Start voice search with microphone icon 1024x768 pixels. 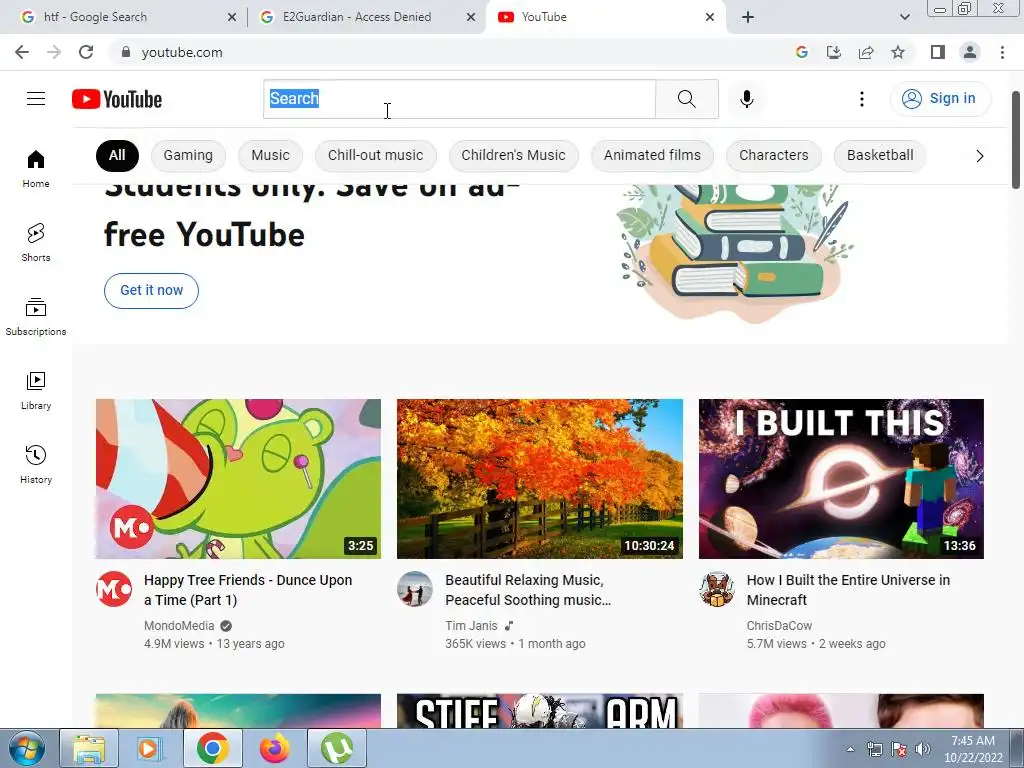tap(746, 99)
